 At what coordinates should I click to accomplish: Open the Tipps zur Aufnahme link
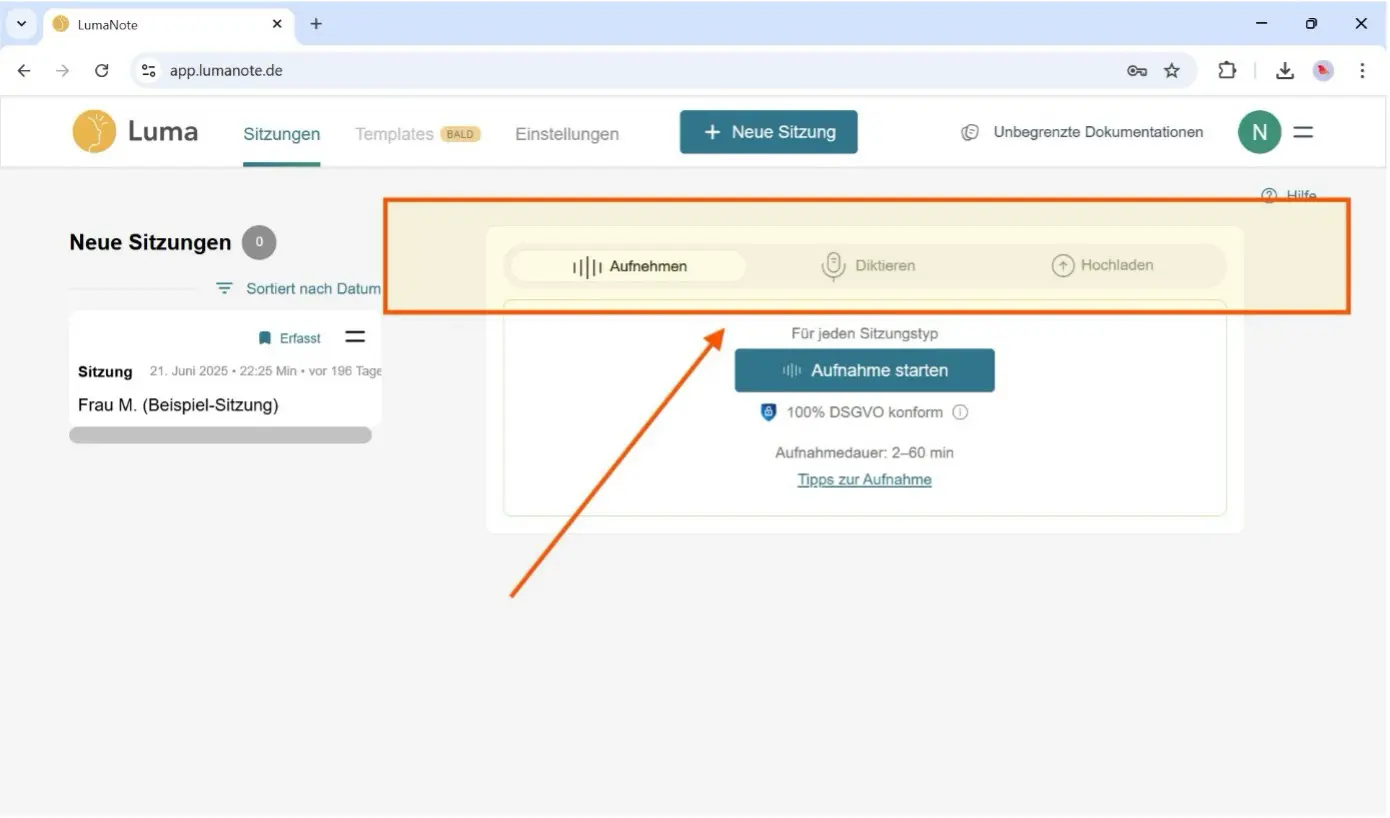point(864,480)
